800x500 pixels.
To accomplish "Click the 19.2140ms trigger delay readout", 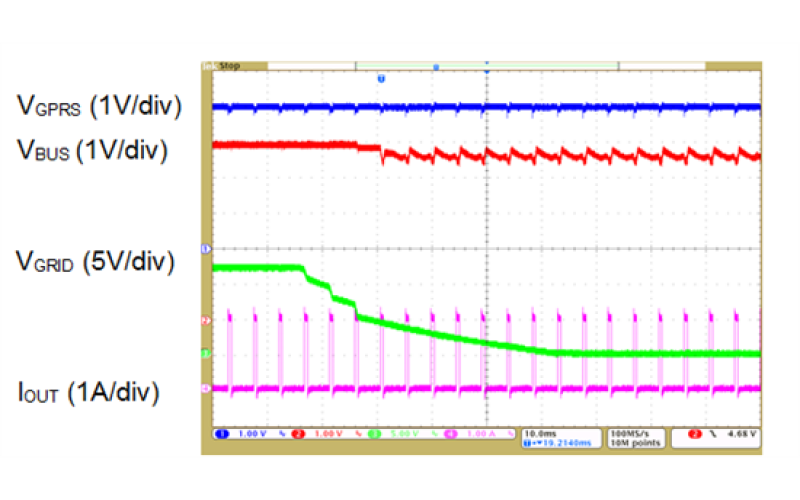I will [x=548, y=441].
